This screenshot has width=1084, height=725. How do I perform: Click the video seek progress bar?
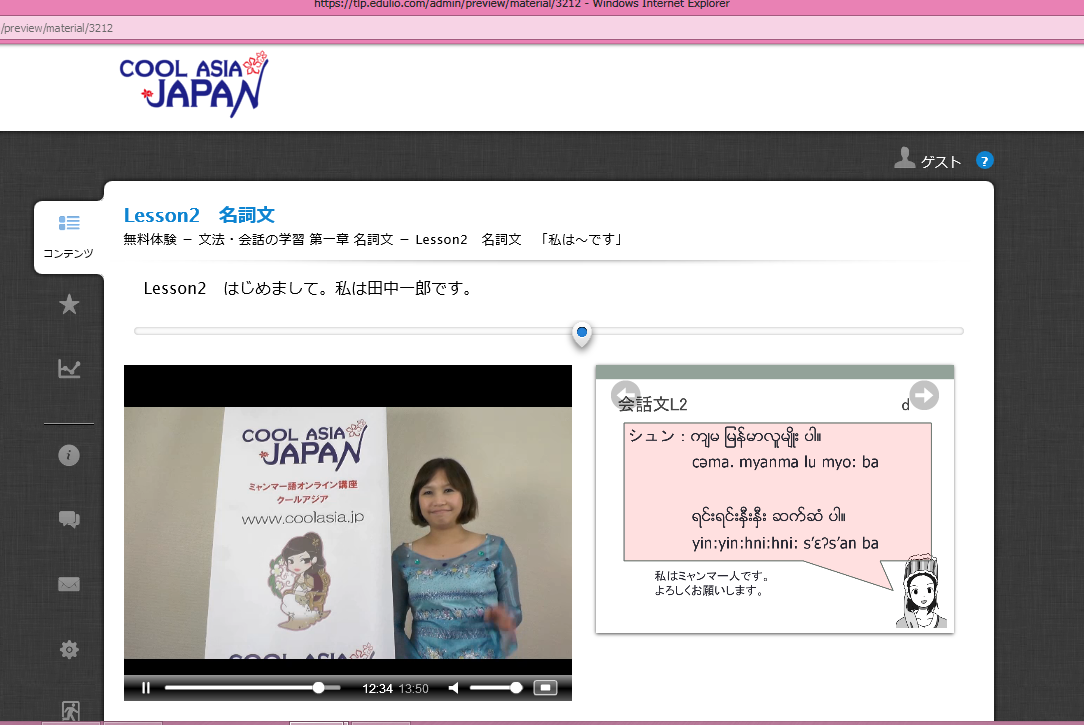250,688
